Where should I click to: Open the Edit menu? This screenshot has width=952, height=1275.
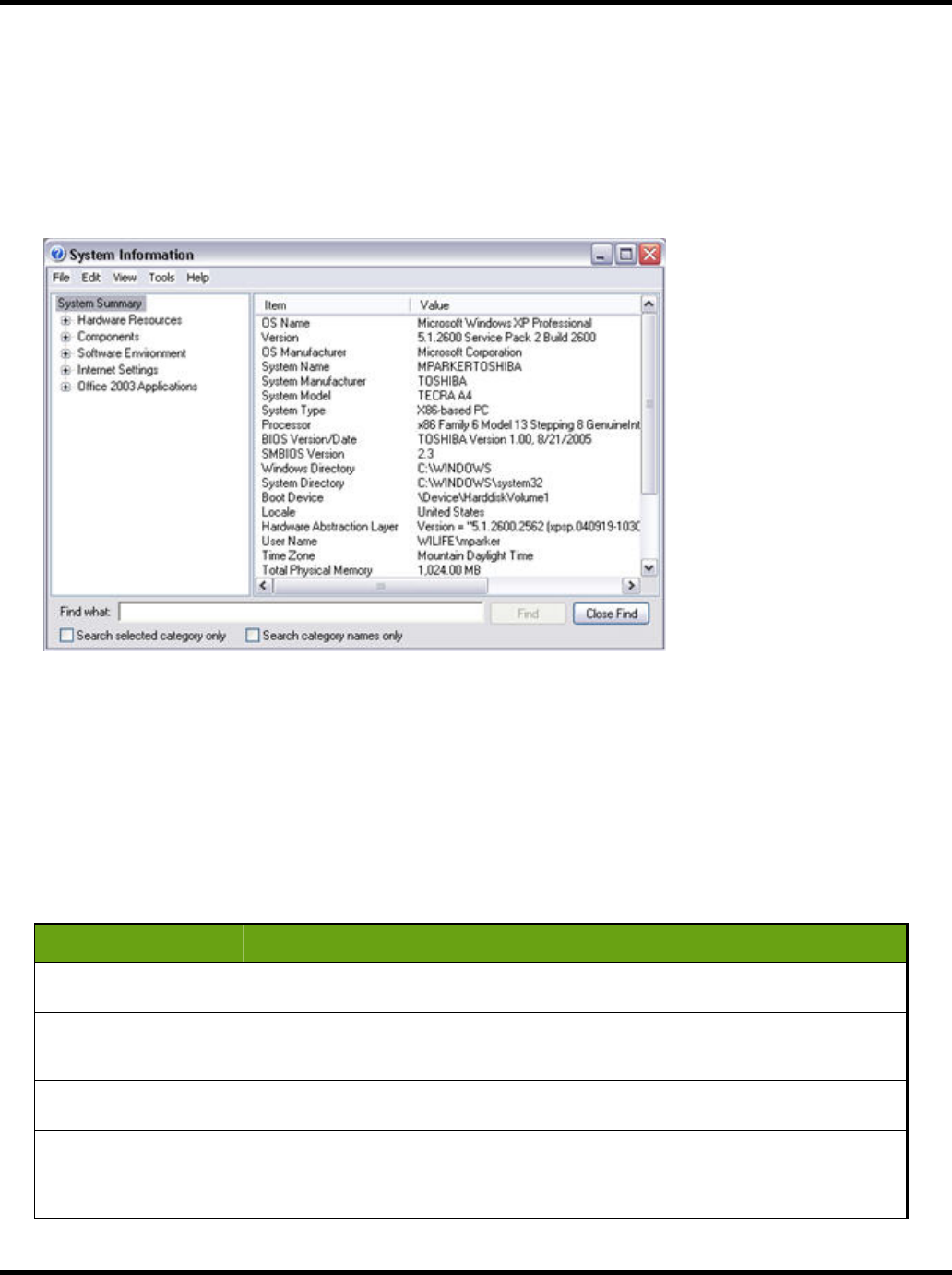(91, 278)
